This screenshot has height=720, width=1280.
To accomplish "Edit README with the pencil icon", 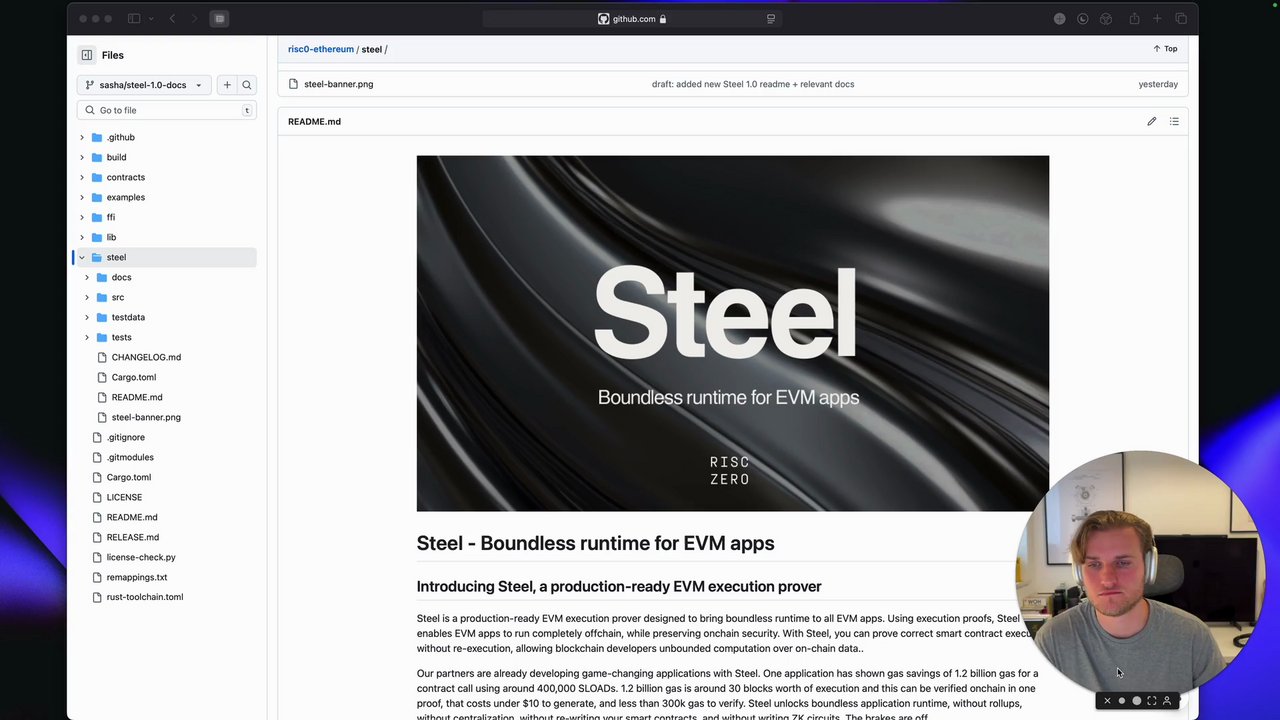I will coord(1152,121).
